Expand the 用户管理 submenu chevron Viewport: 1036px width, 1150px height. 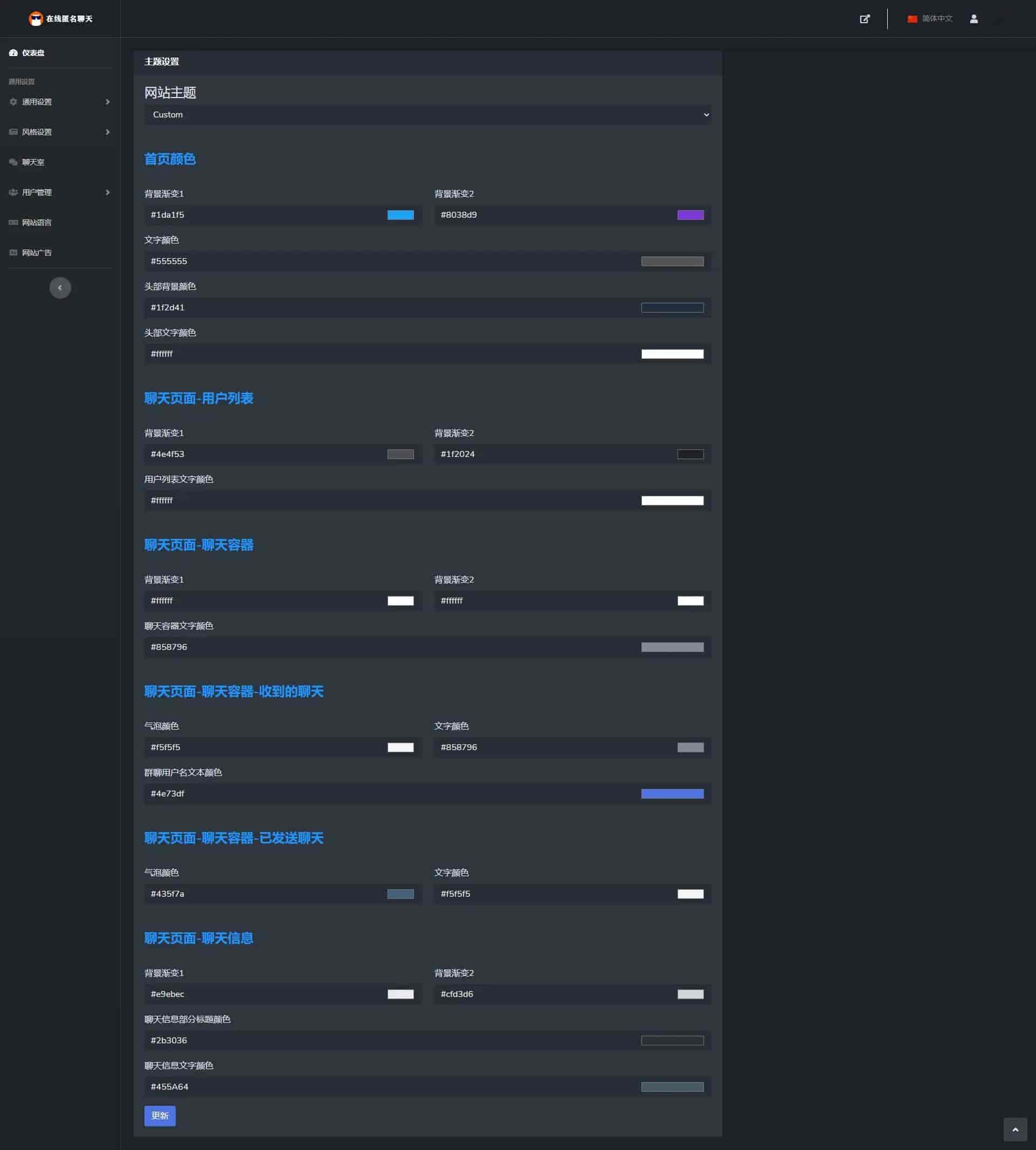[x=108, y=192]
